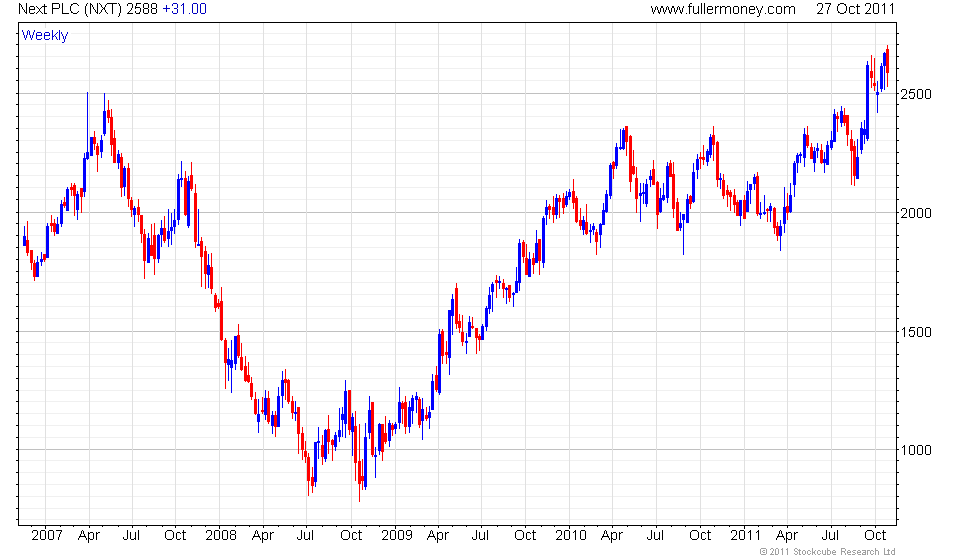Click the www.fullermoney.com site label
The height and width of the screenshot is (560, 980).
click(723, 9)
